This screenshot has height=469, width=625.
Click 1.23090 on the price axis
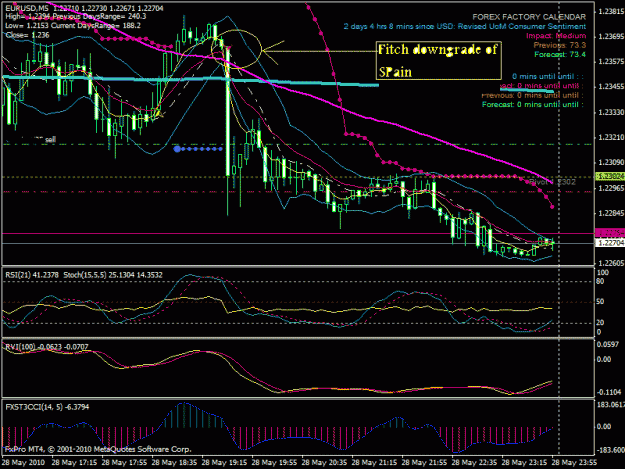[611, 163]
